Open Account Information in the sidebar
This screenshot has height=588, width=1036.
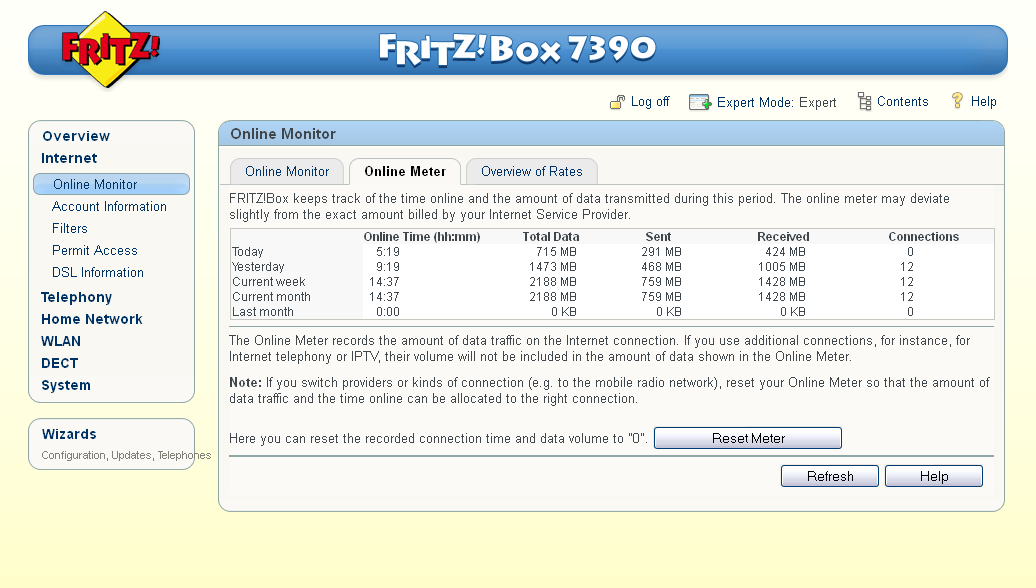tap(109, 206)
